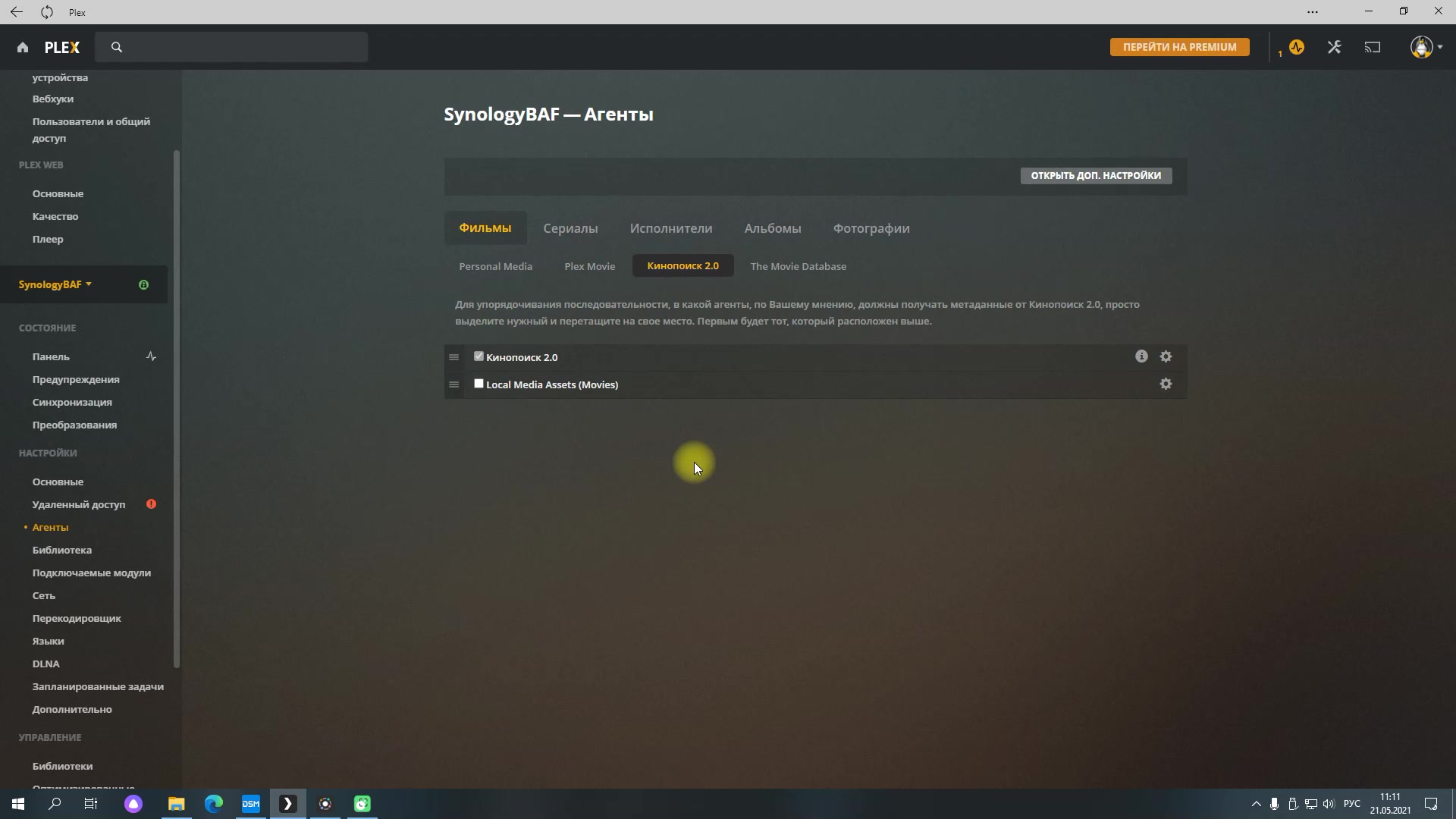This screenshot has height=819, width=1456.
Task: Open DLNA settings
Action: pyautogui.click(x=46, y=664)
